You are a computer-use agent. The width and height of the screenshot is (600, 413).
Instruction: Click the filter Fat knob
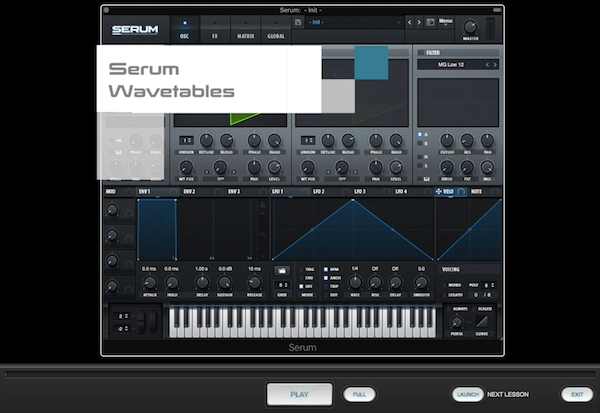click(467, 167)
